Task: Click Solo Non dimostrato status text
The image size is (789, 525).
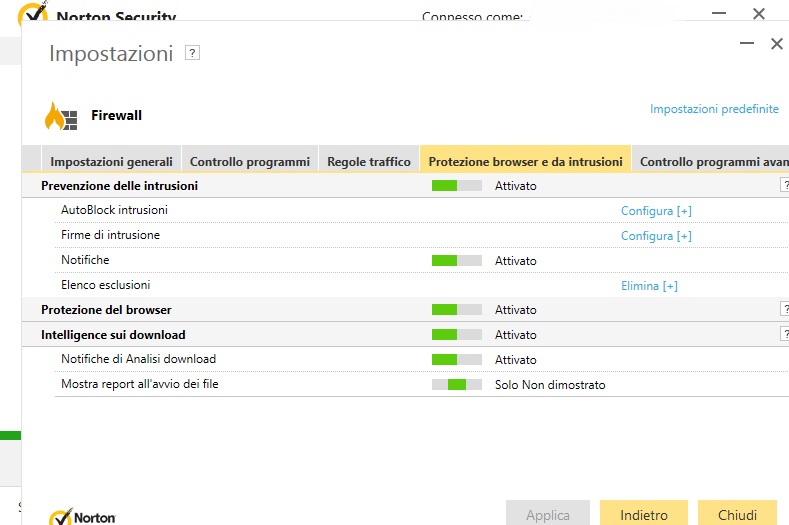Action: (550, 385)
